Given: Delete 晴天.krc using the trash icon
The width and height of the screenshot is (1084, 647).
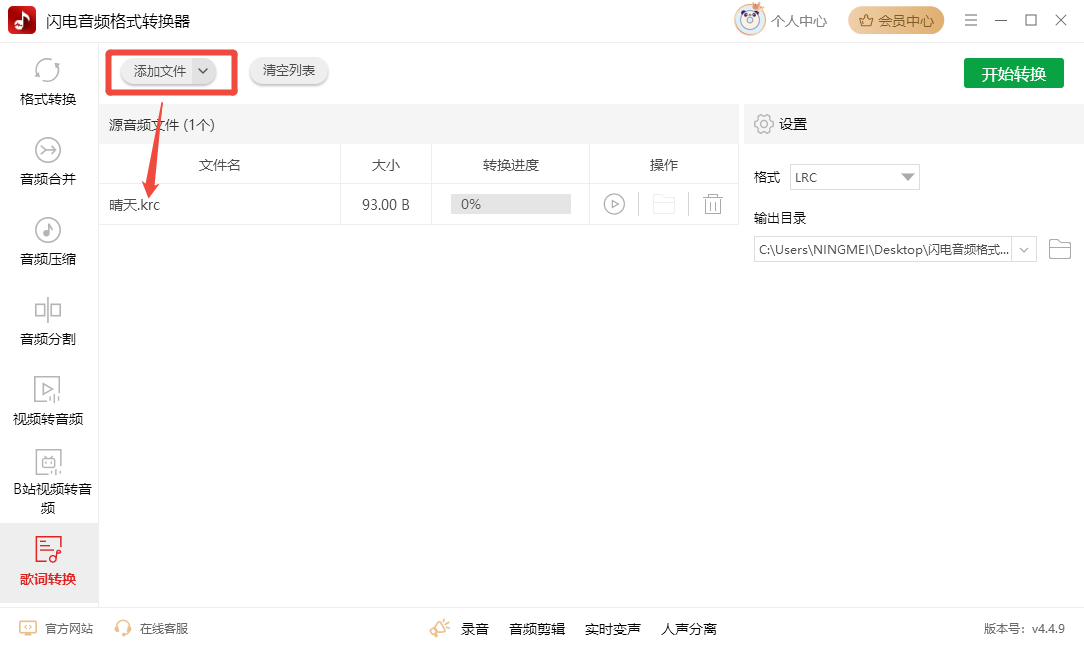Looking at the screenshot, I should point(712,204).
